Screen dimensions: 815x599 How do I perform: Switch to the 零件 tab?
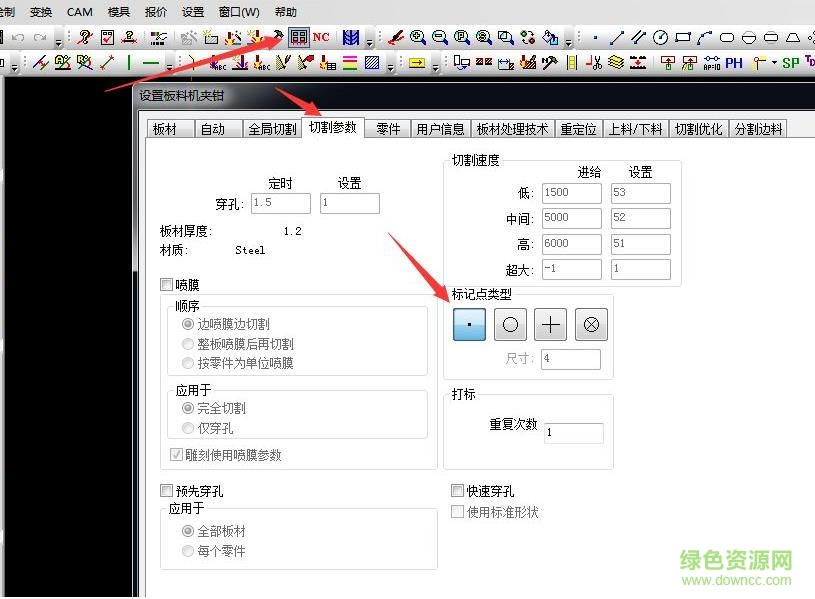point(387,127)
